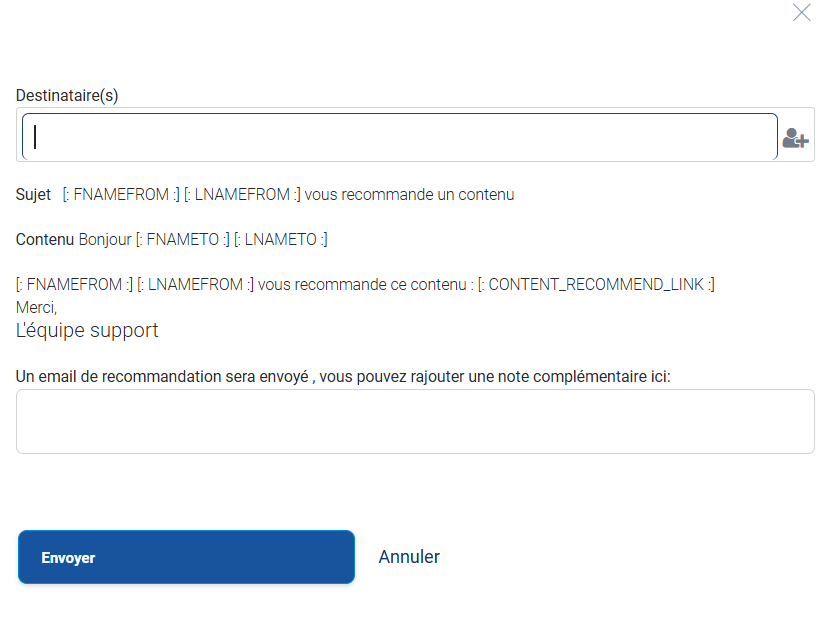The image size is (820, 621).
Task: Close the recommendation dialog with the X
Action: 801,13
